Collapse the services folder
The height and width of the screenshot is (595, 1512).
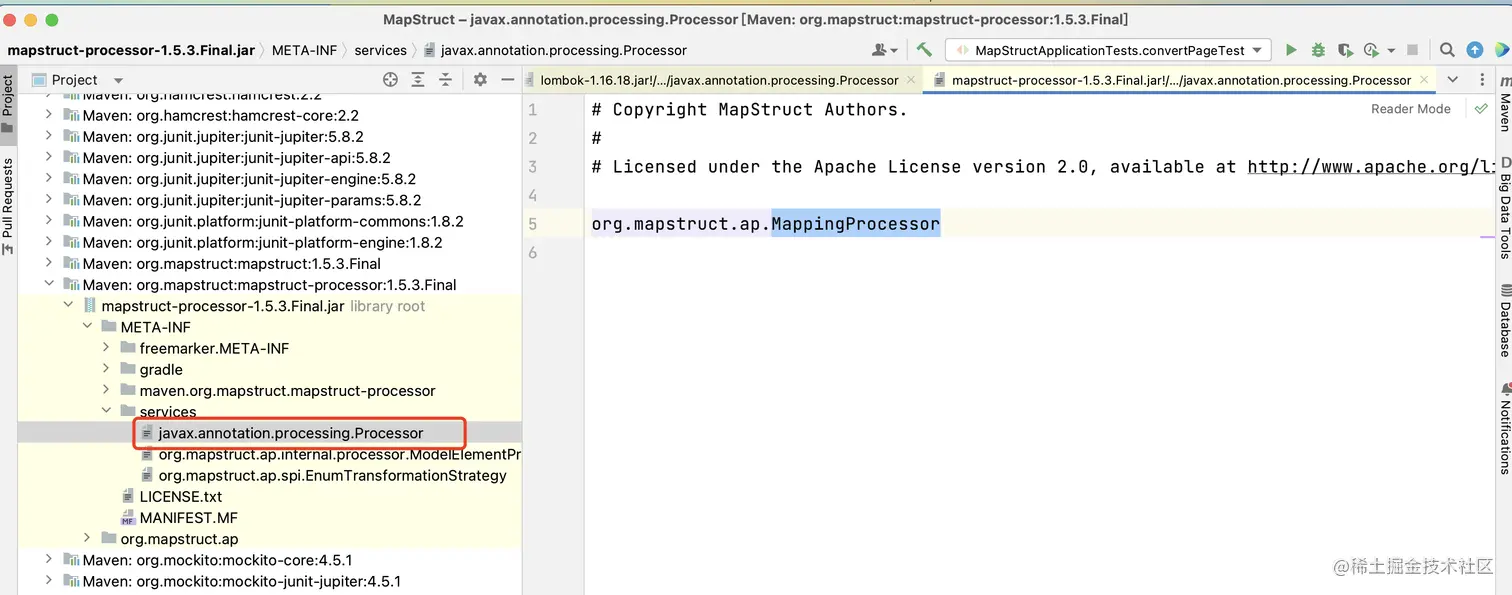point(105,411)
